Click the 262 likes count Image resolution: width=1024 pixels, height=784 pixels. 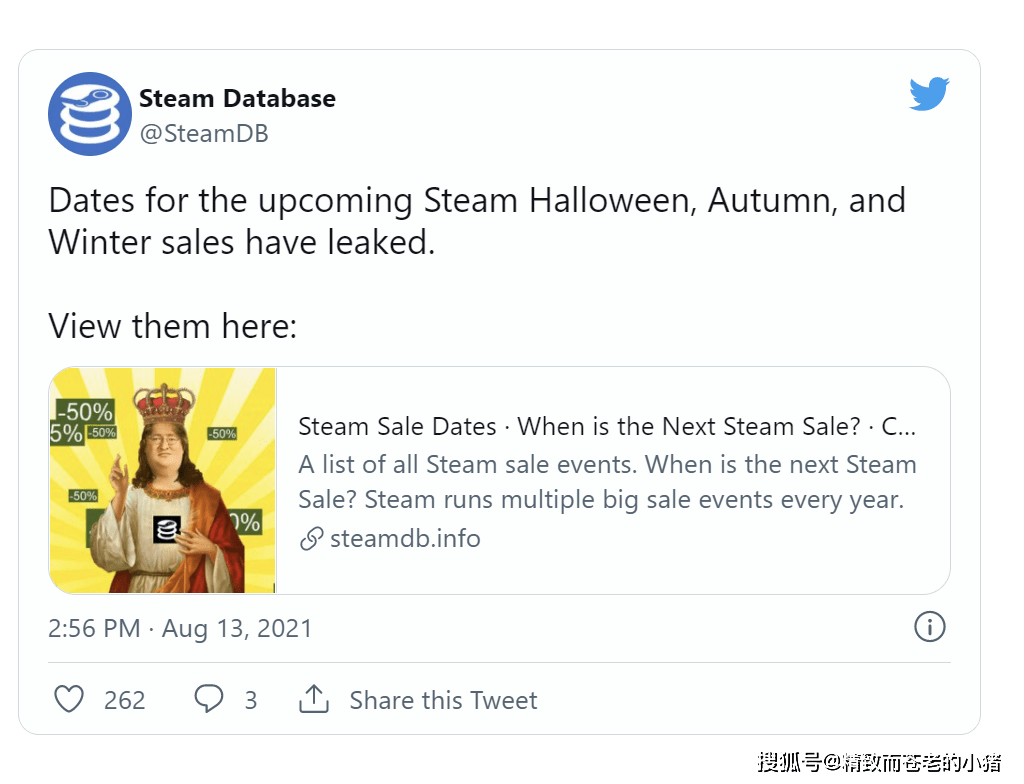tap(125, 700)
